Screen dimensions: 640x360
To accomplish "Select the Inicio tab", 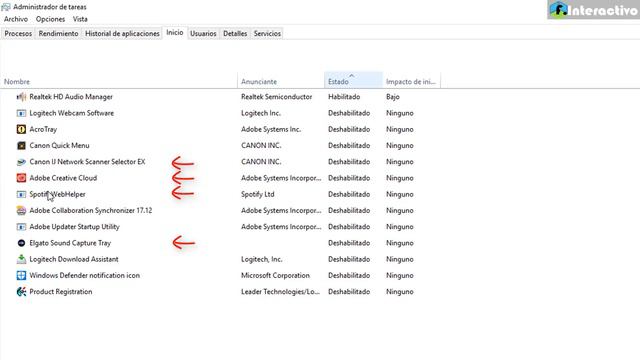I will (175, 33).
